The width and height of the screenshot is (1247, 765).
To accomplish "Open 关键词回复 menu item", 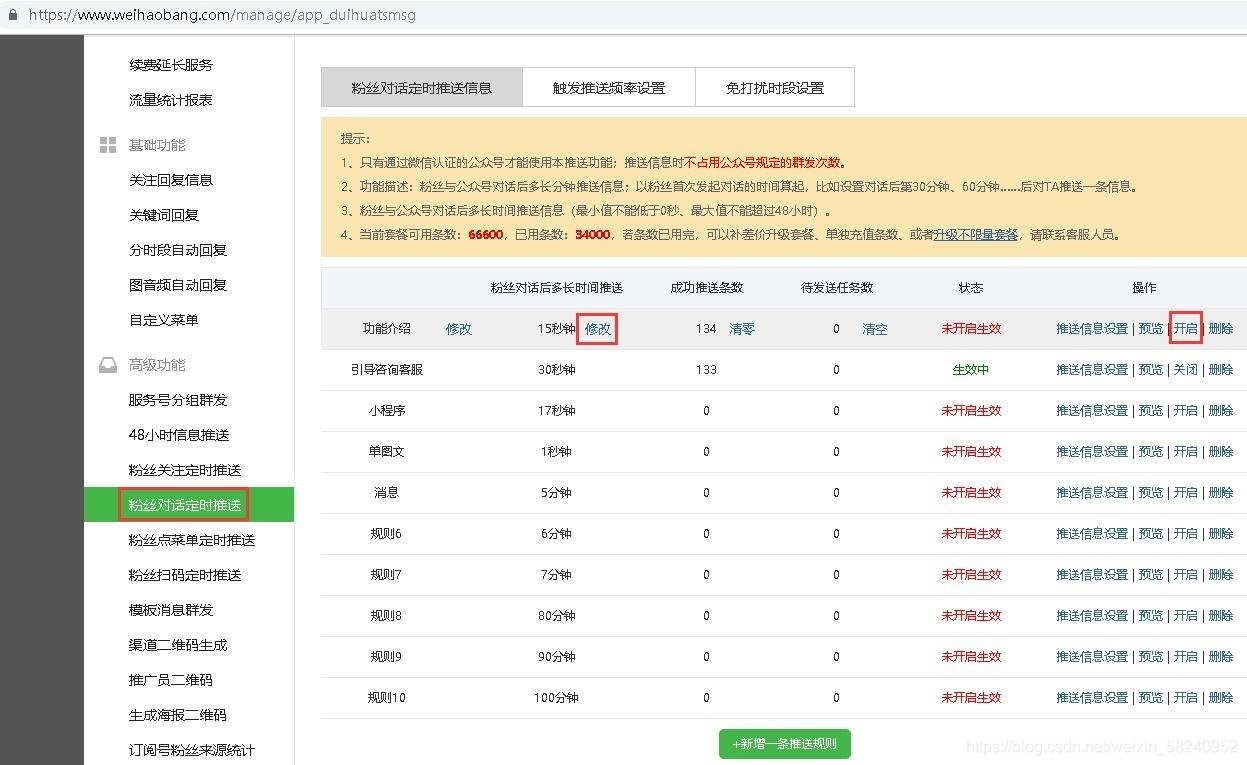I will pos(164,215).
